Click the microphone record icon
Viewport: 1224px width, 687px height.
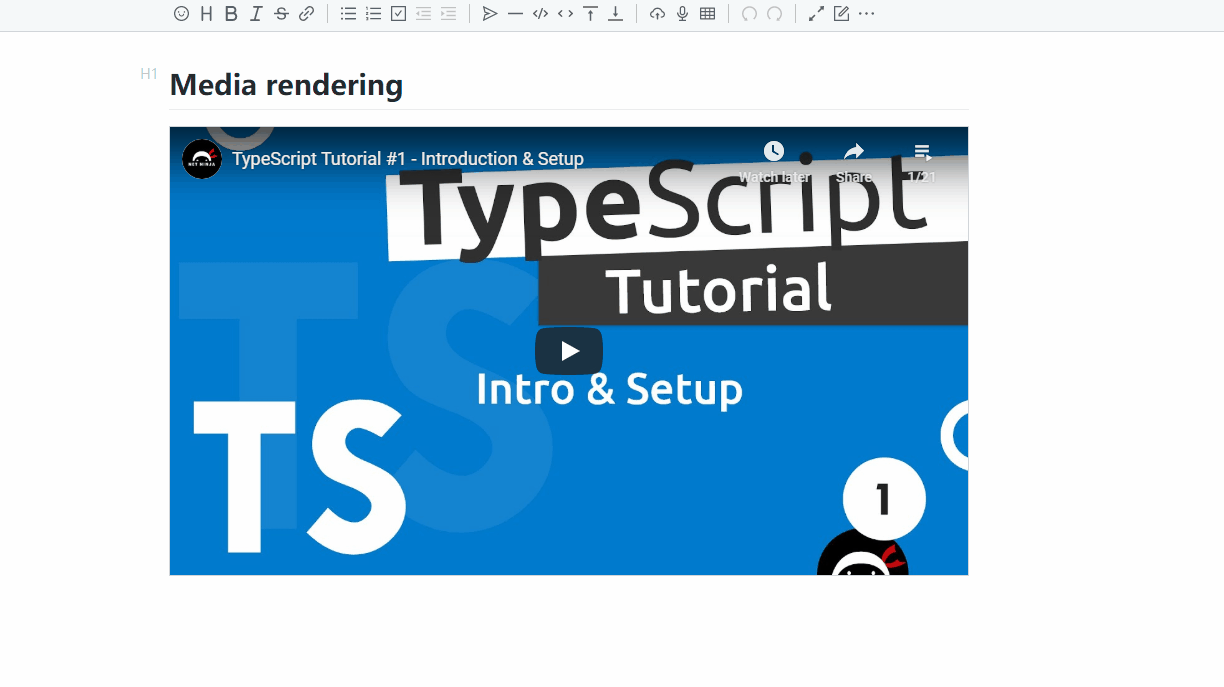[x=682, y=14]
